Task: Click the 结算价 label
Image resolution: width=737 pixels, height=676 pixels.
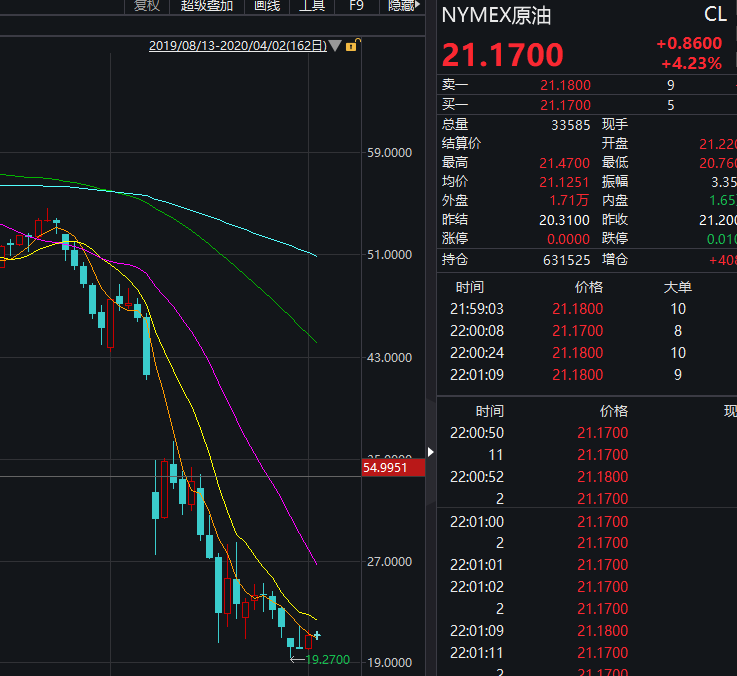Action: click(462, 143)
